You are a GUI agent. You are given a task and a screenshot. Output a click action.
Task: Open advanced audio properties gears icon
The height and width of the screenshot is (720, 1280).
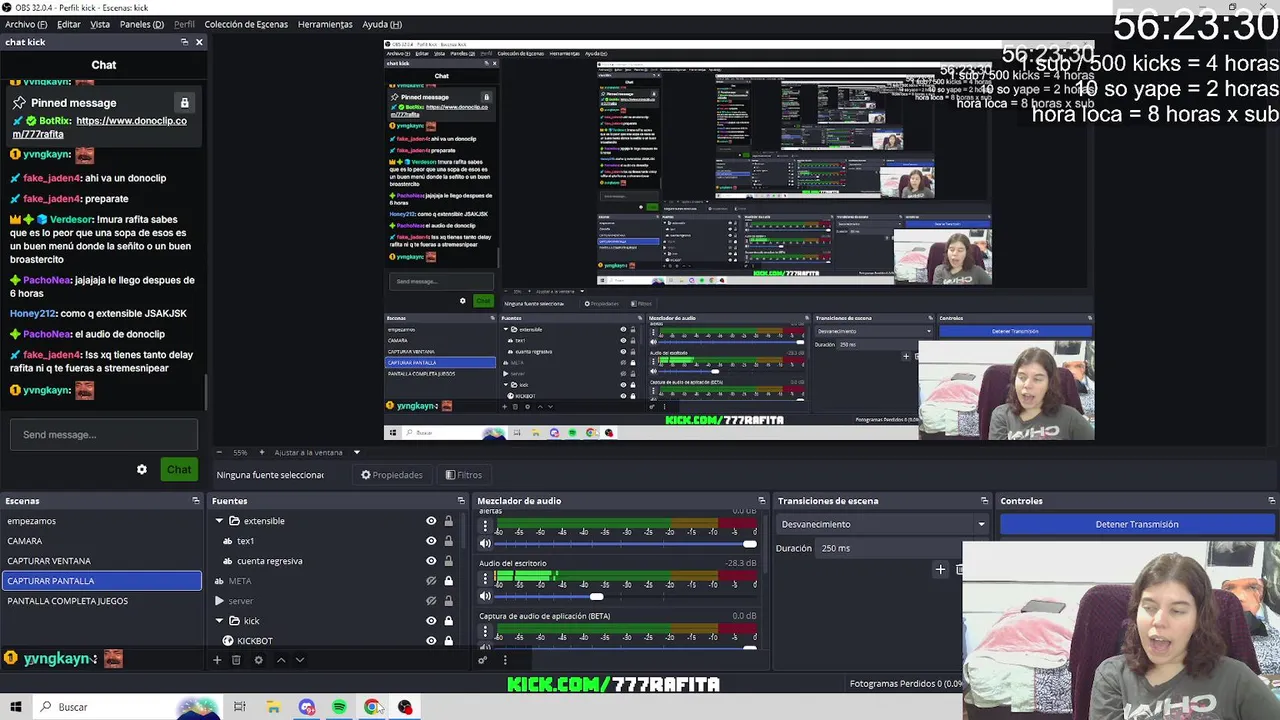pyautogui.click(x=483, y=660)
